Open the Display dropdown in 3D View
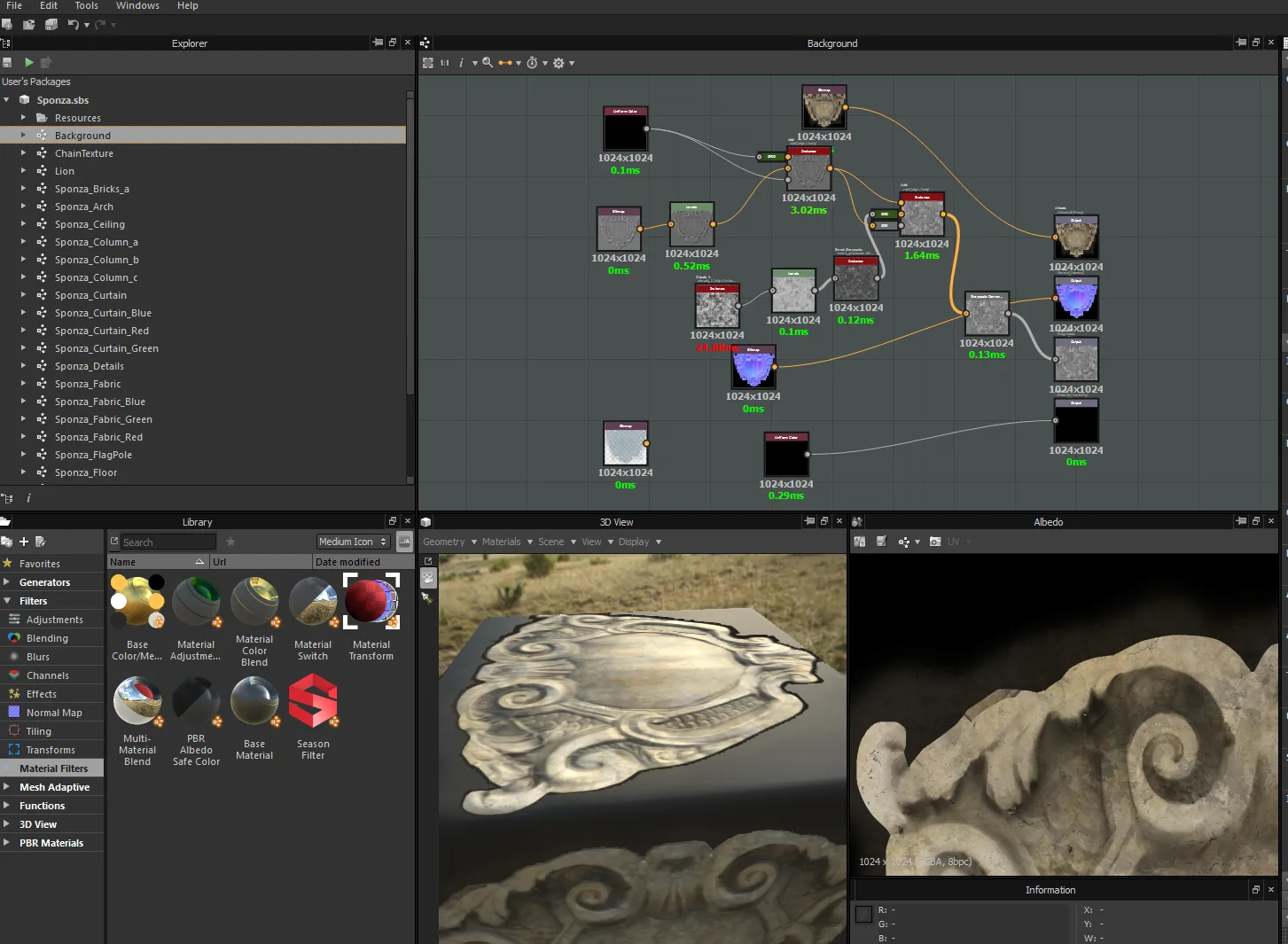The image size is (1288, 944). [x=640, y=542]
